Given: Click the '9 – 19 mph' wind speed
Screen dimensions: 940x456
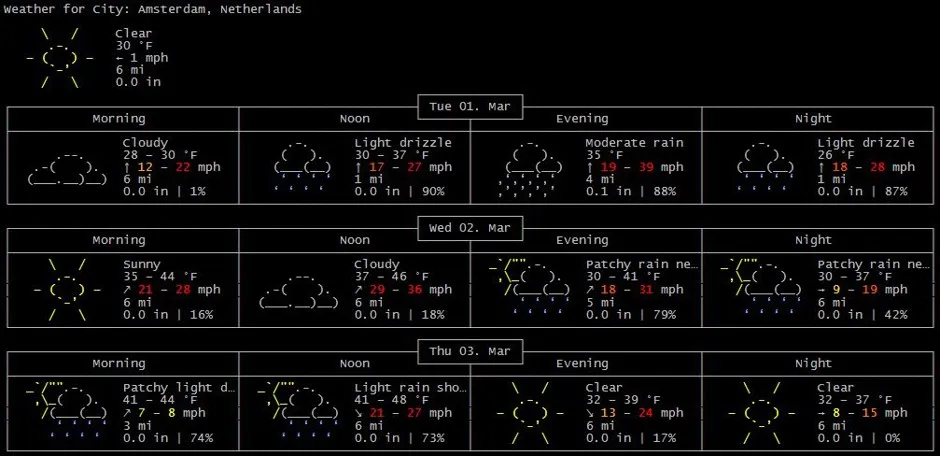Looking at the screenshot, I should 863,289.
